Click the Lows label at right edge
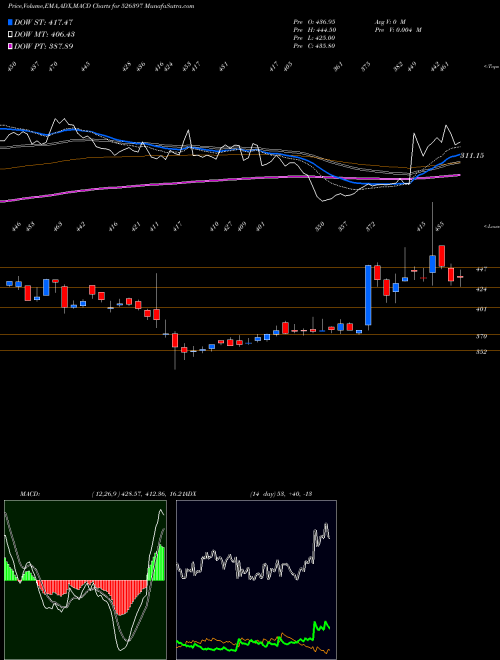Screen dimensions: 500x660 click(492, 226)
